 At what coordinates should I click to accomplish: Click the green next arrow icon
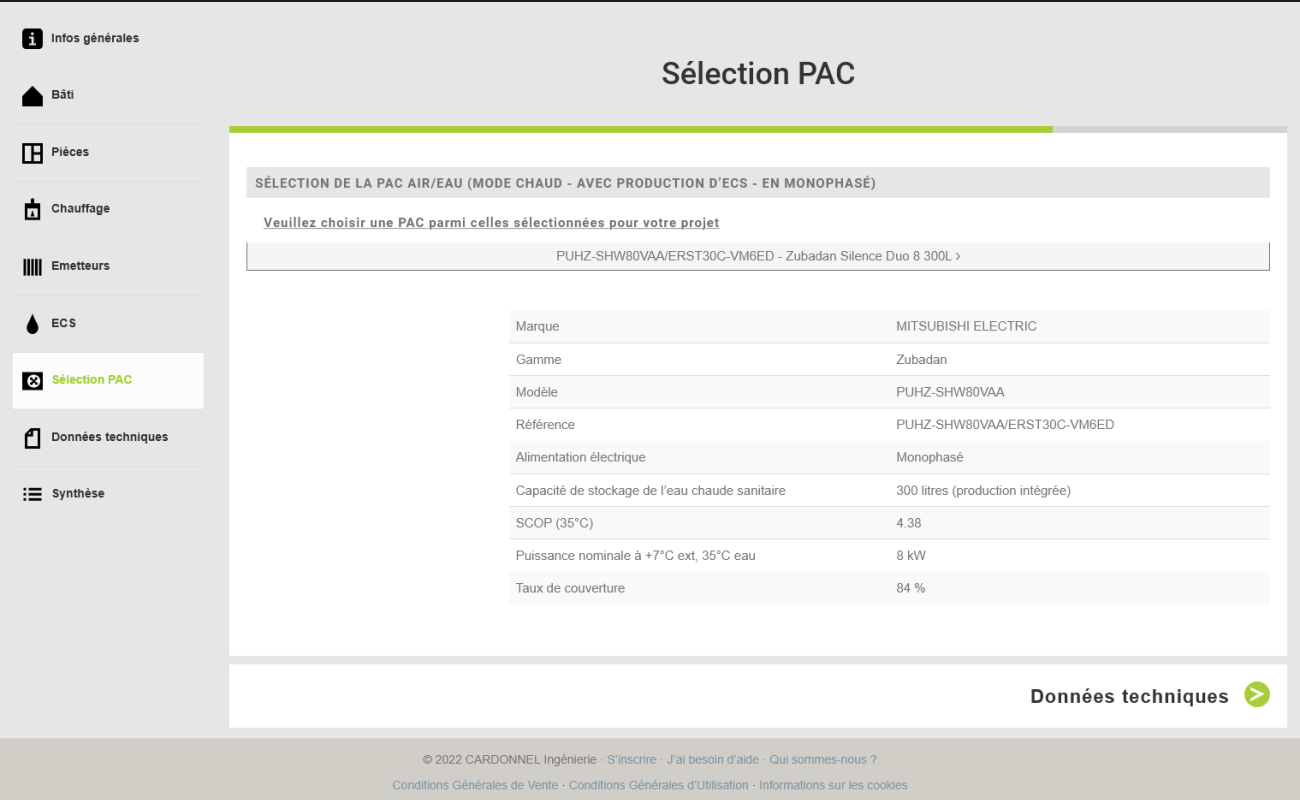(1257, 695)
